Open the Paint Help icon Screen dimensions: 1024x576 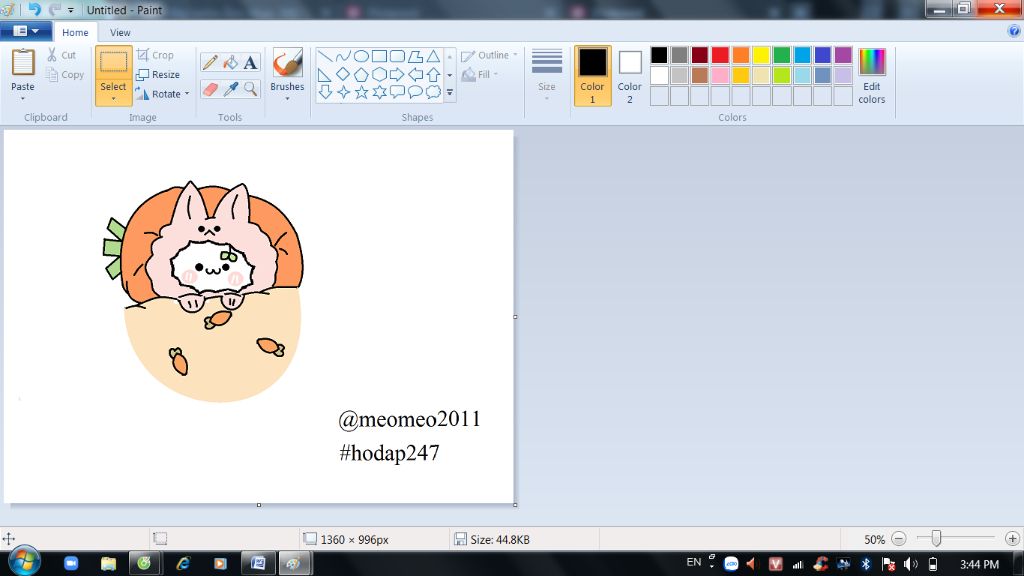click(1014, 31)
